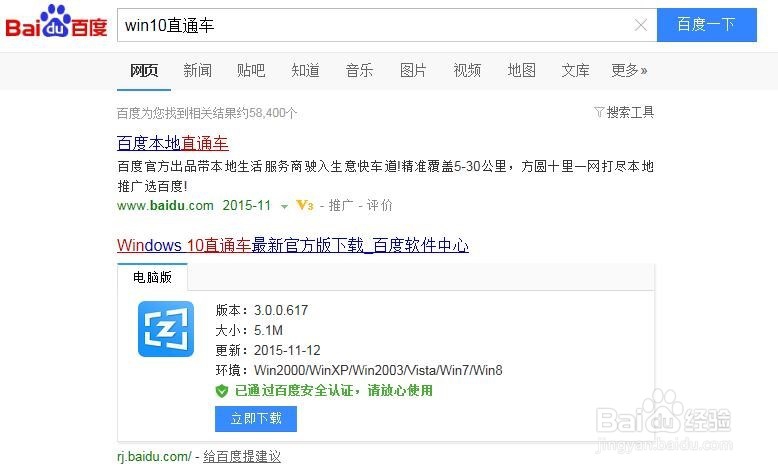Click the 立即下载 download button
Image resolution: width=778 pixels, height=472 pixels.
click(x=256, y=419)
